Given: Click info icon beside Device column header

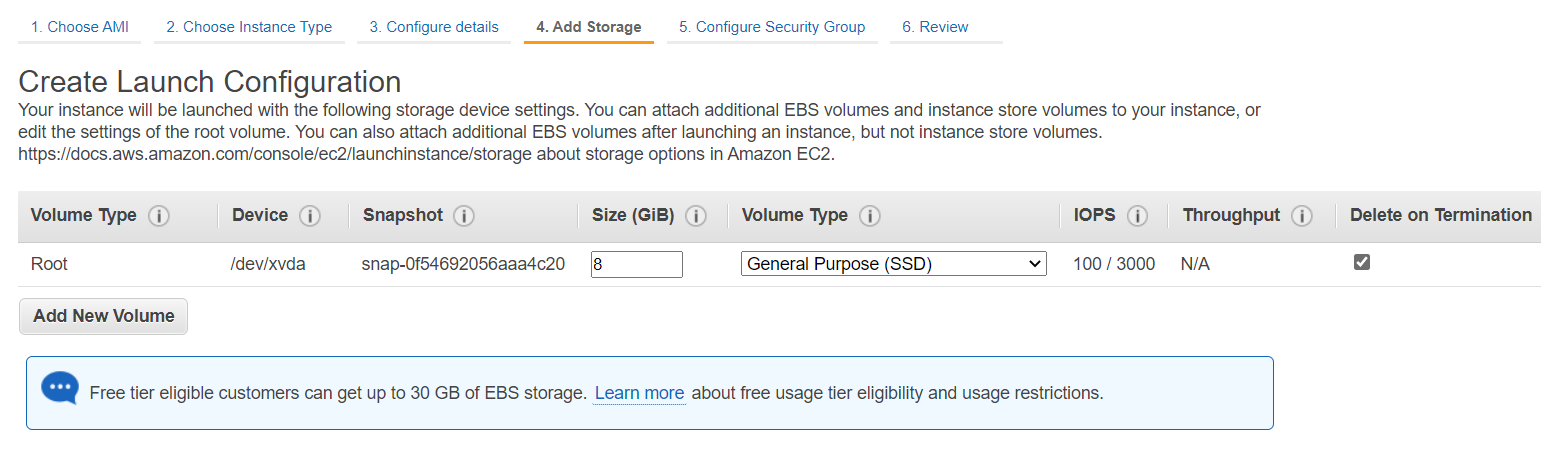Looking at the screenshot, I should point(310,216).
